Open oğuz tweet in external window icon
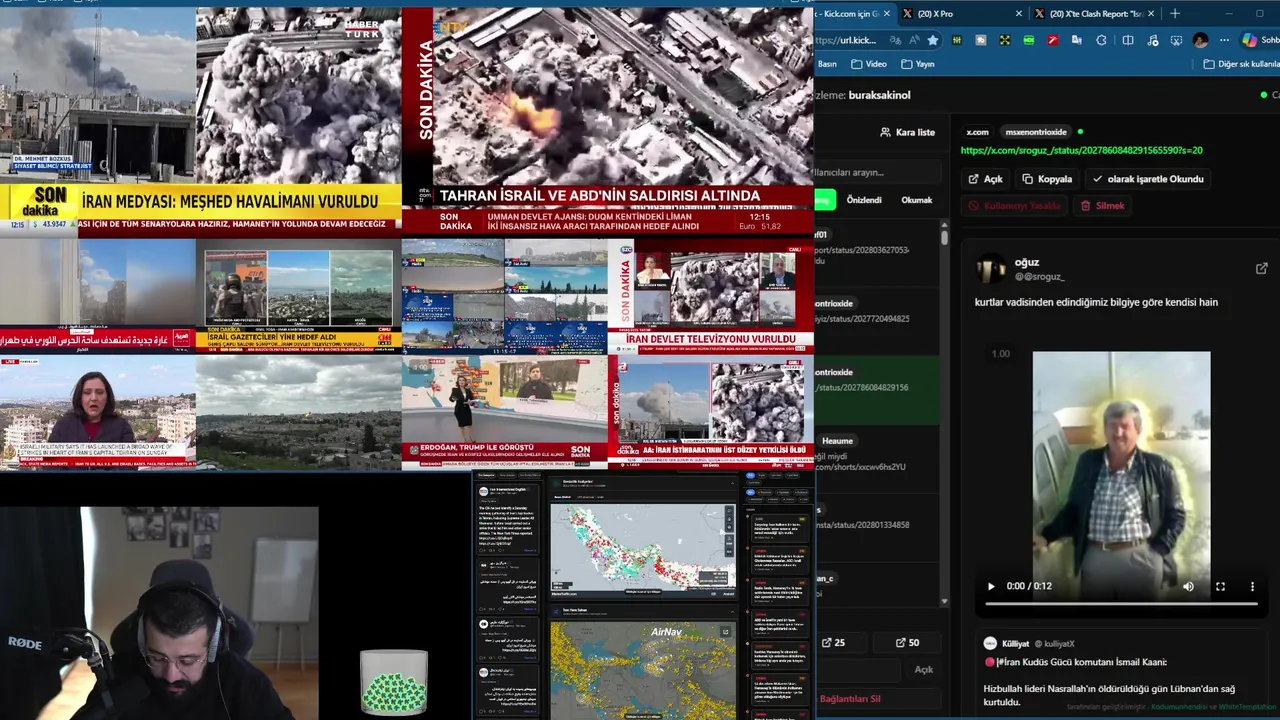This screenshot has height=720, width=1280. tap(1261, 268)
